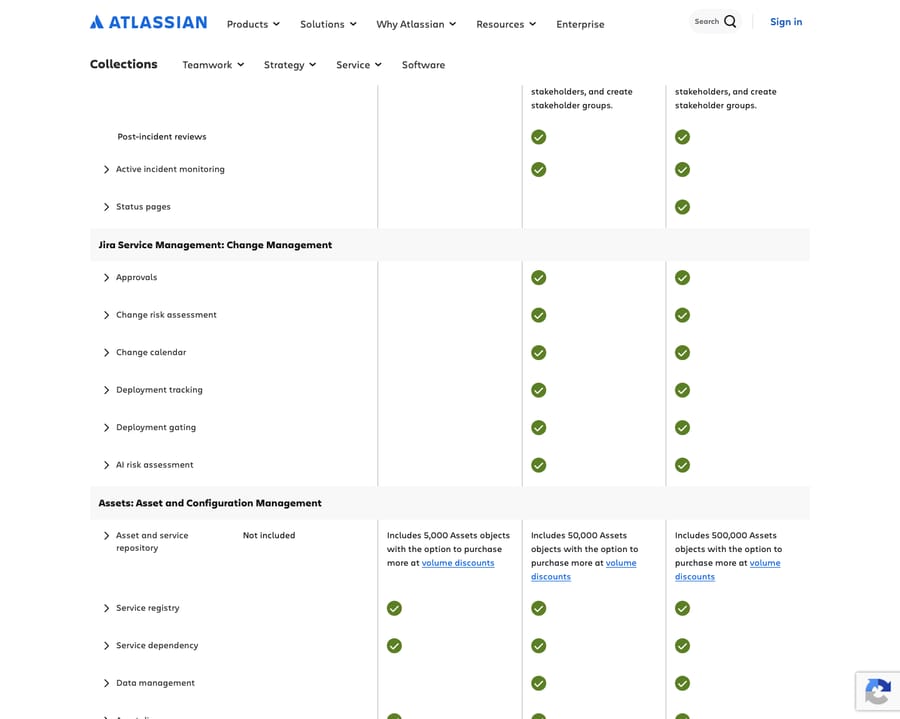The image size is (900, 719).
Task: Expand the Change calendar row
Action: coord(106,352)
